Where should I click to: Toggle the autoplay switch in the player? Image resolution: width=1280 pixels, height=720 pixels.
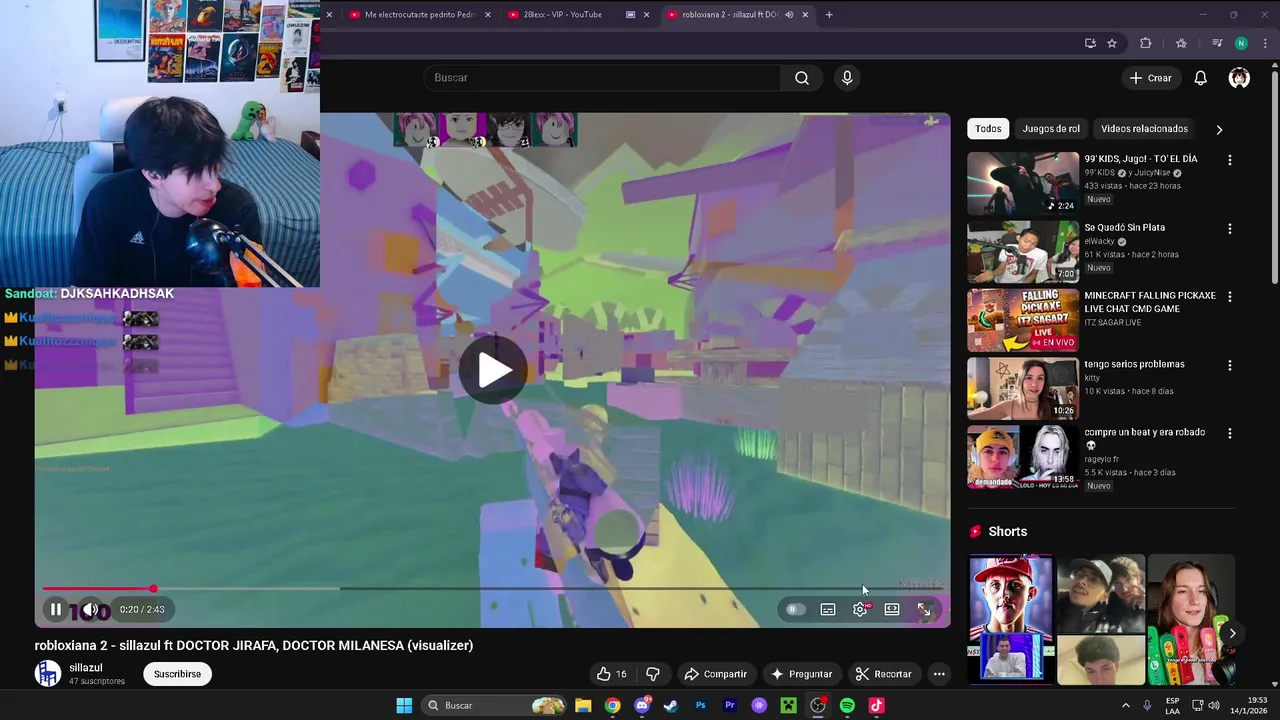[x=795, y=609]
